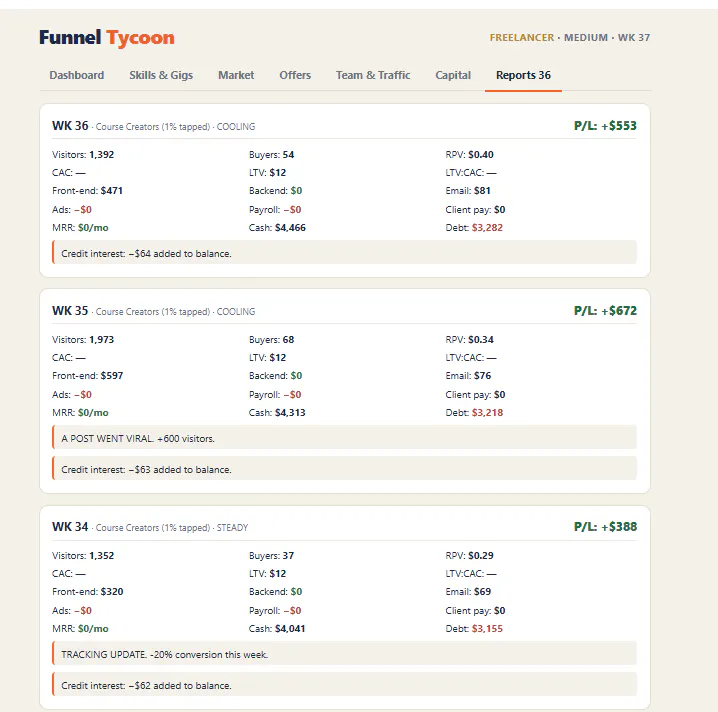Image resolution: width=718 pixels, height=712 pixels.
Task: Click Email: $69 value
Action: tap(468, 592)
